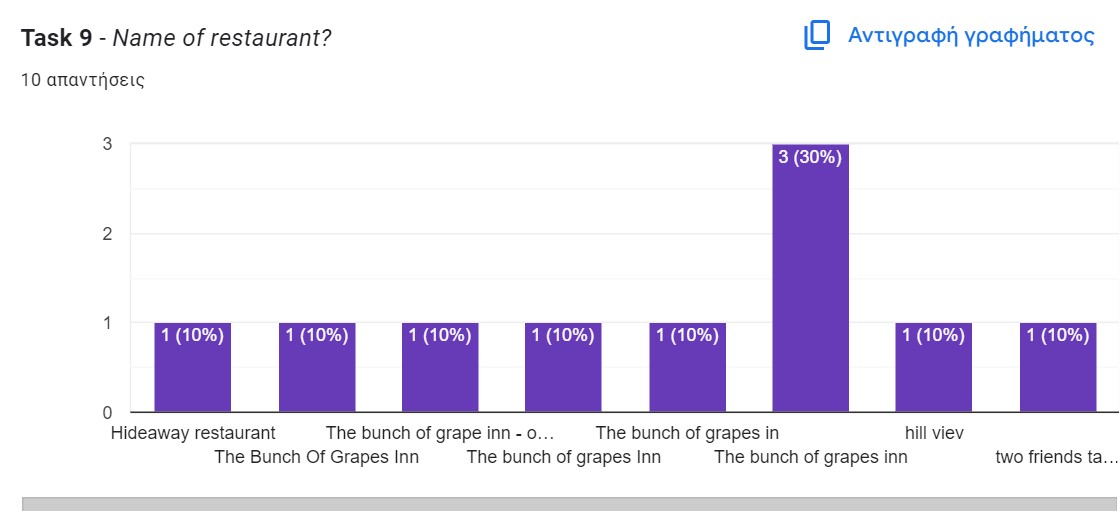Click 'The Bunch Of Grapes Inn' capitalized label
The image size is (1120, 513).
[x=316, y=458]
